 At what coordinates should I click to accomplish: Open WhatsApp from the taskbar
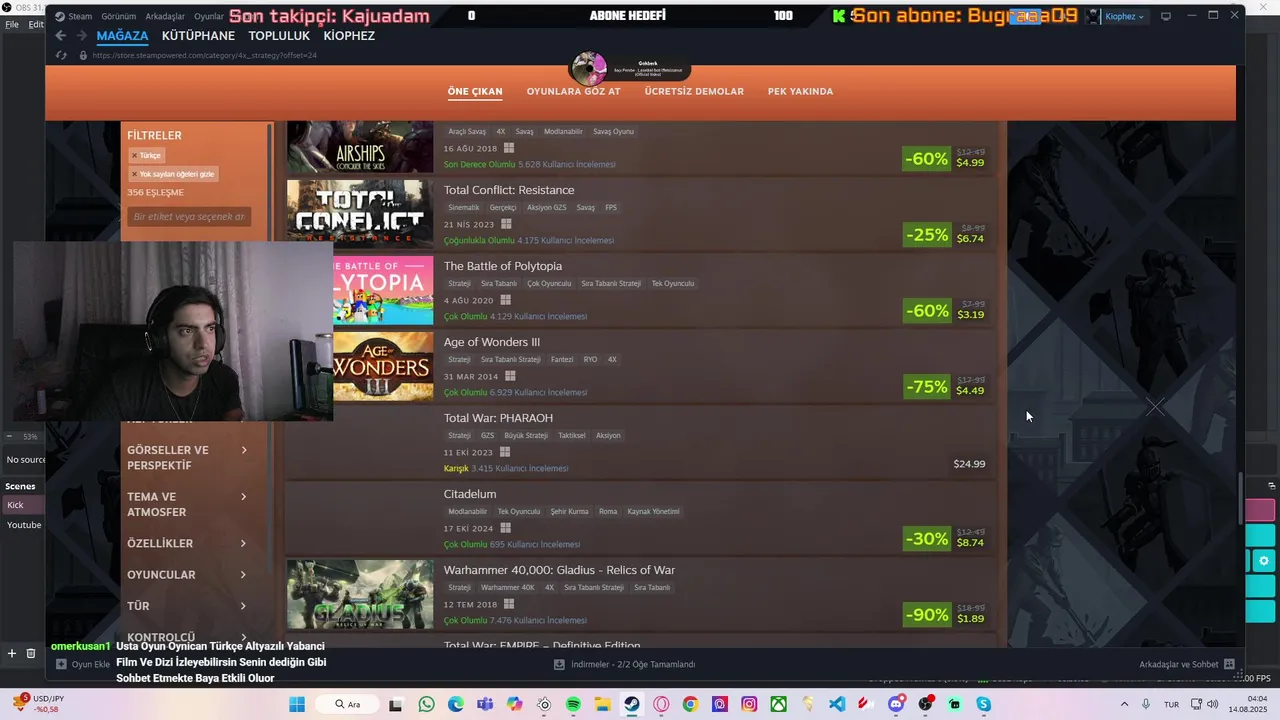[427, 704]
